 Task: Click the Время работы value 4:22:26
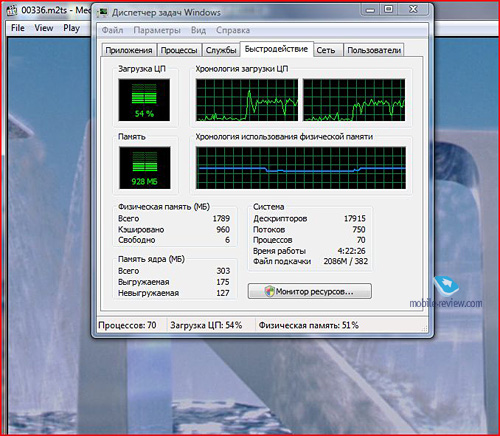(x=352, y=251)
